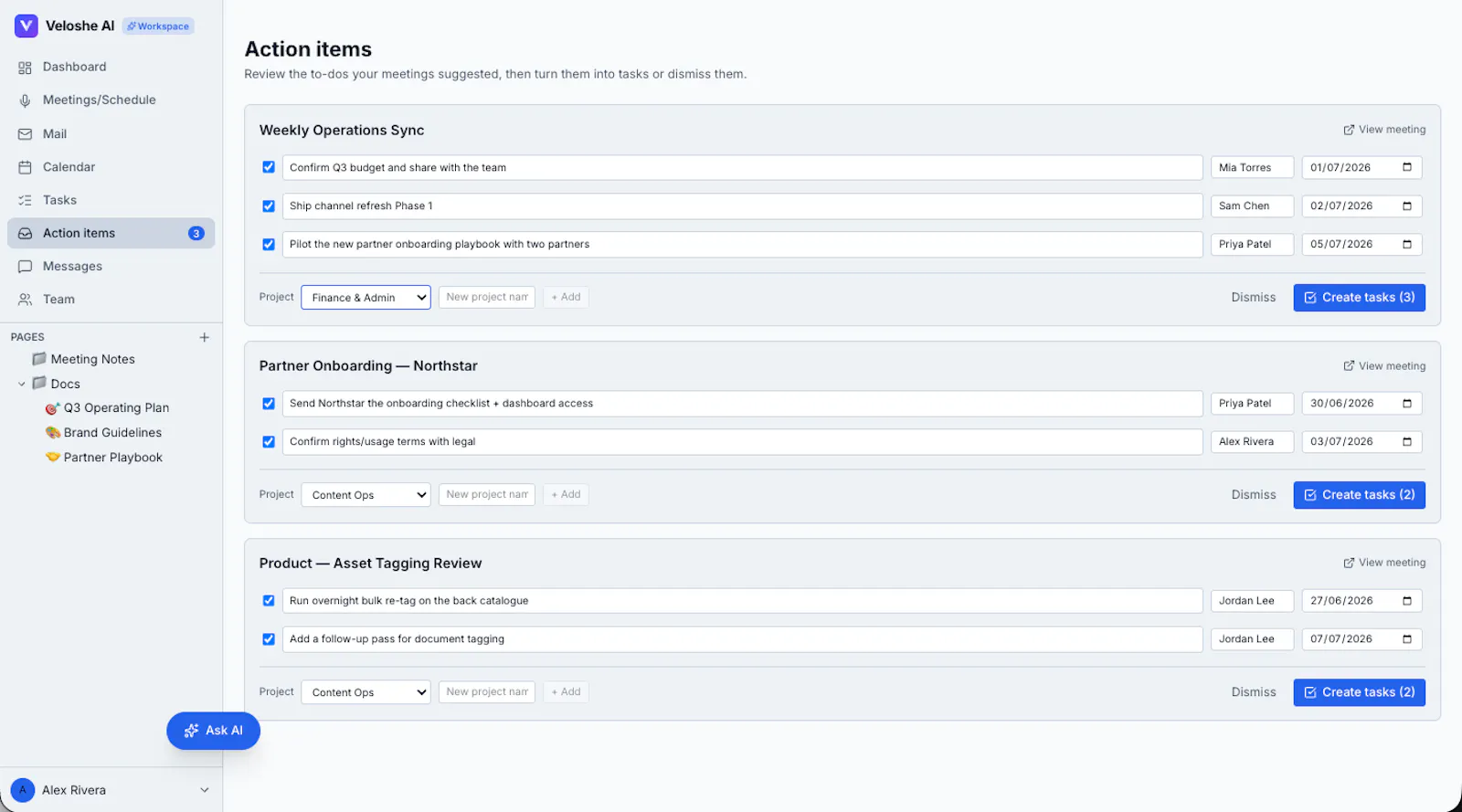
Task: Add new project in Partner Onboarding card
Action: [567, 494]
